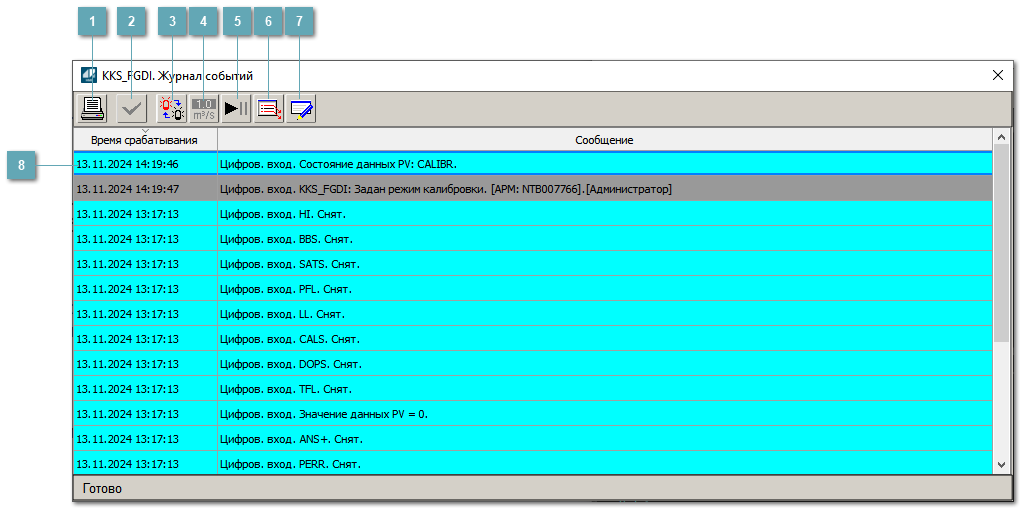Image resolution: width=1023 pixels, height=511 pixels.
Task: Close the Журнал событий window
Action: pos(997,75)
